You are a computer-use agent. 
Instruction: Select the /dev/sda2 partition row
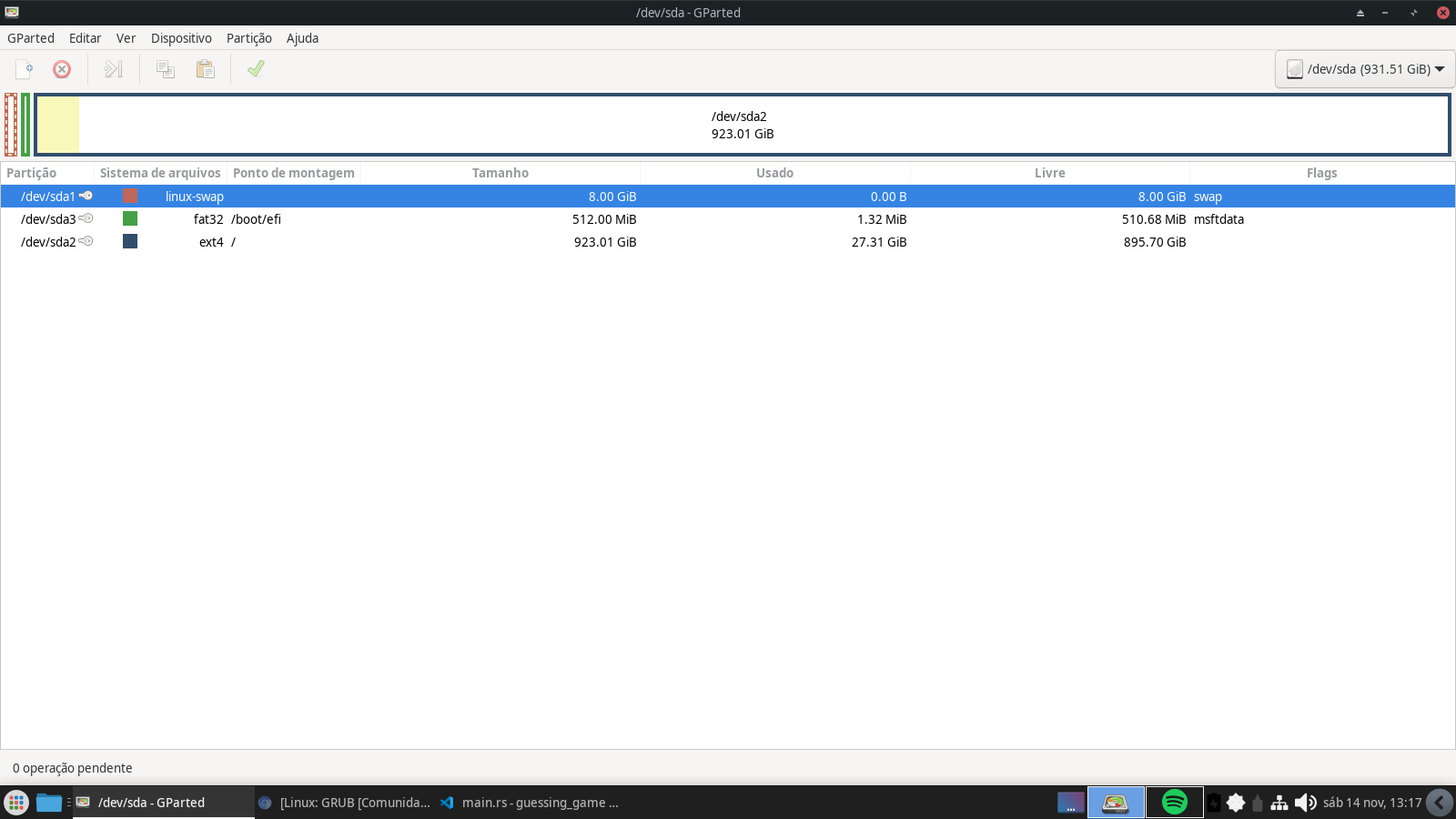coord(728,242)
